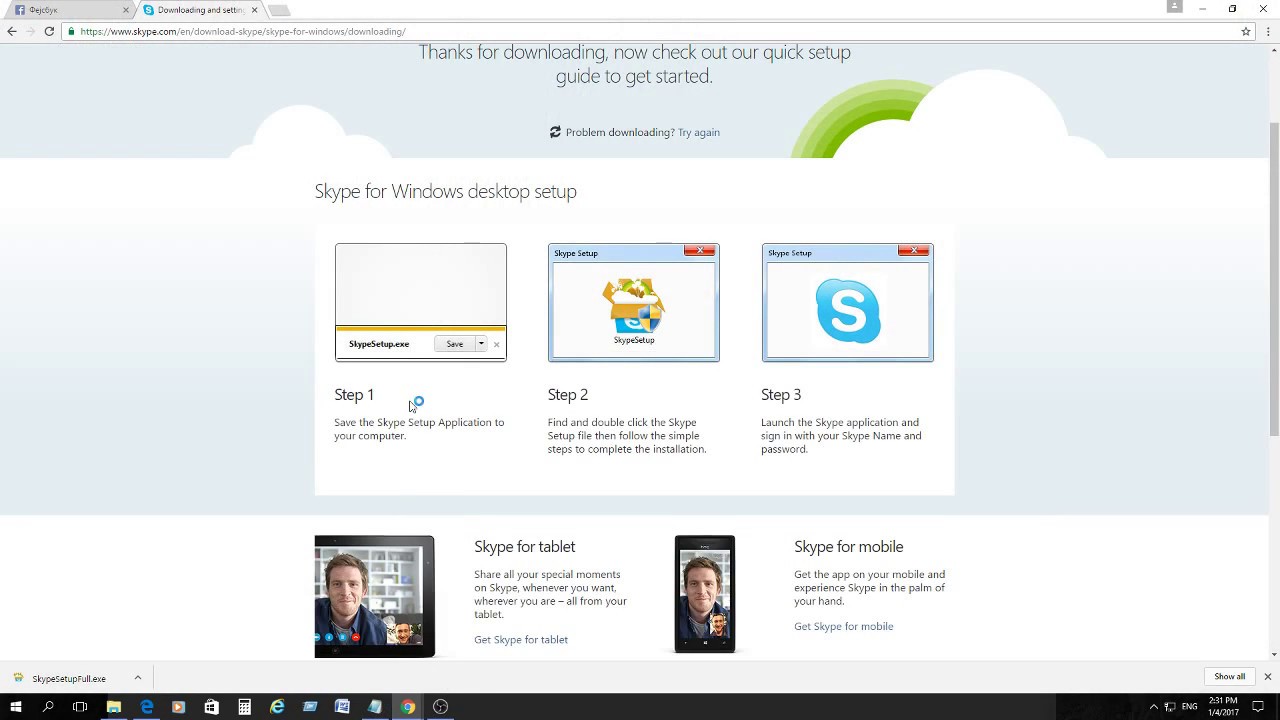
Task: Close the Skype downloading tab
Action: click(x=254, y=10)
